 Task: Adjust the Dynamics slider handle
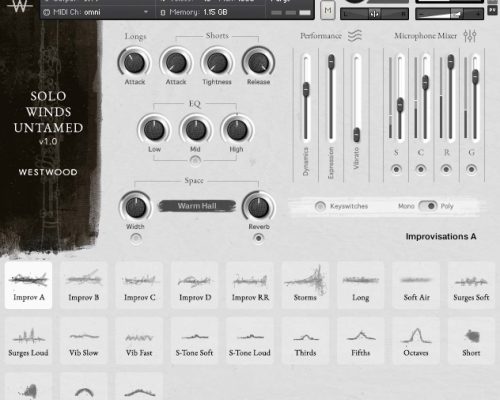click(x=306, y=89)
